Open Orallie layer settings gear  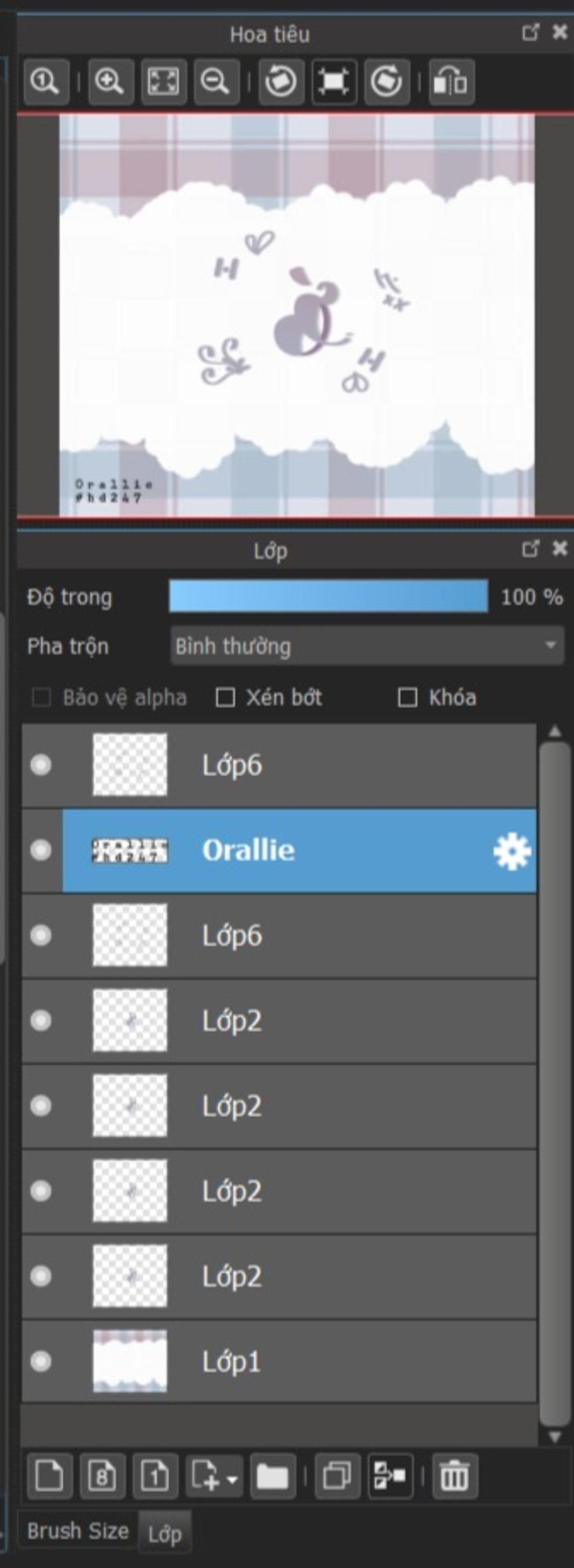[x=511, y=850]
